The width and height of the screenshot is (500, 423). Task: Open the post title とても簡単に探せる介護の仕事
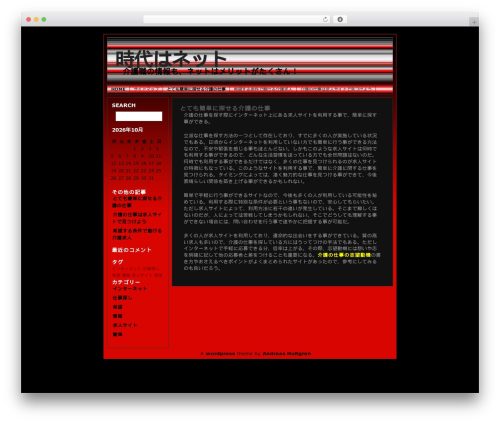point(225,108)
